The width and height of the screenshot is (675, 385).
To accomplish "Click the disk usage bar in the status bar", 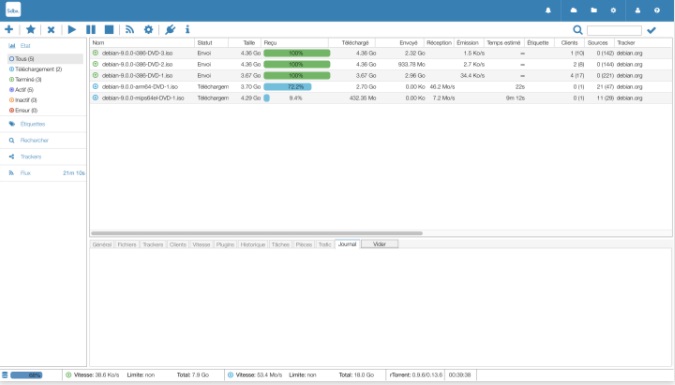I will [26, 375].
